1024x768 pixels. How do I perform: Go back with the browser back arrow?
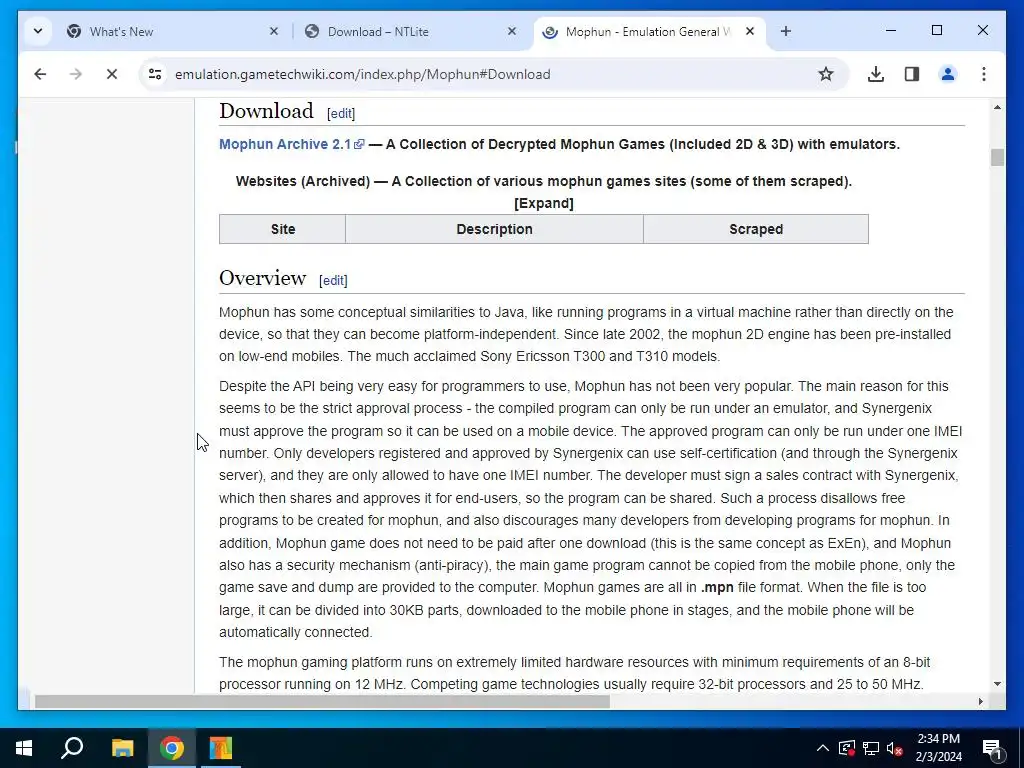(40, 74)
